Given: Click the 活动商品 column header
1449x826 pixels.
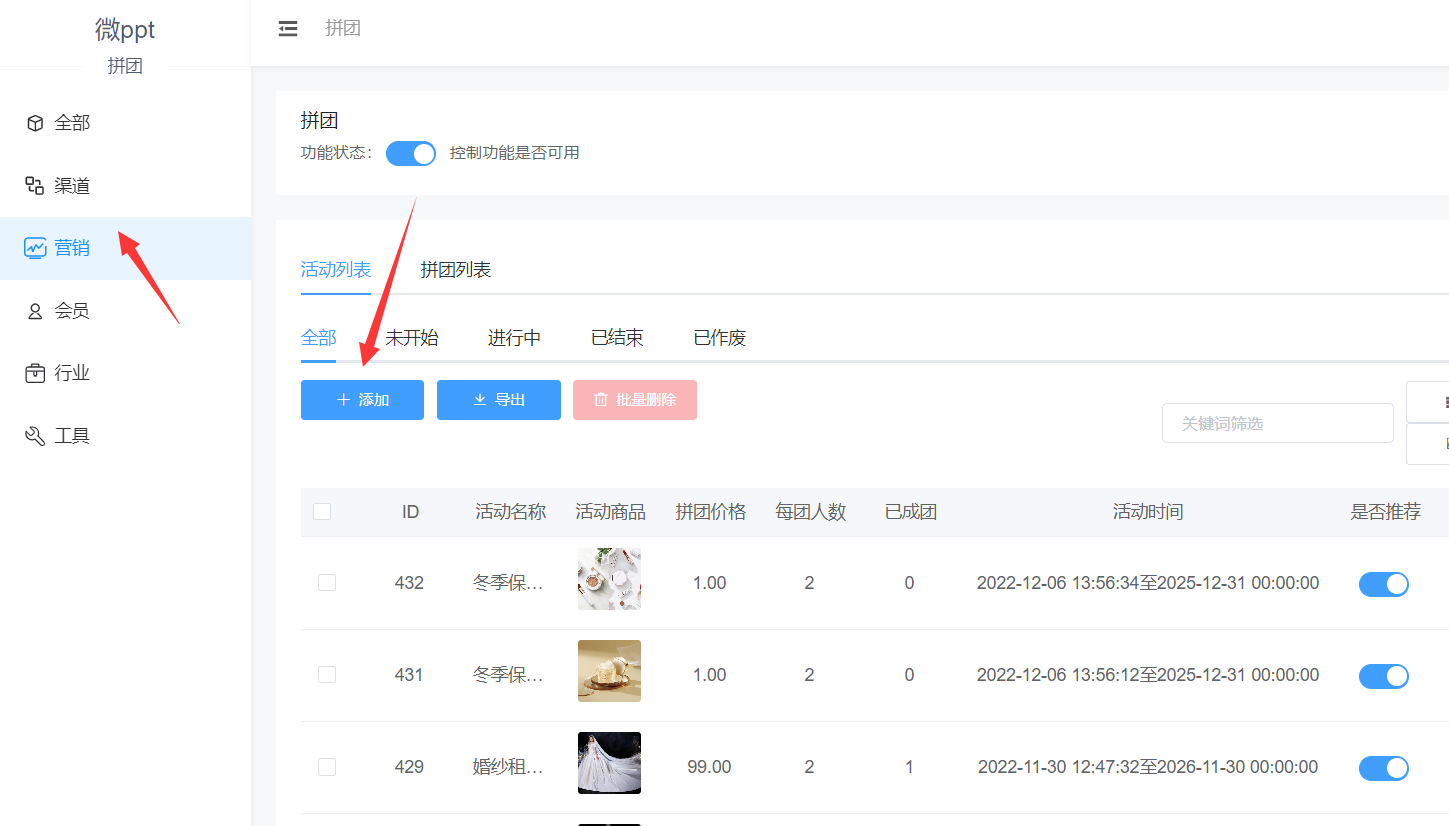Looking at the screenshot, I should coord(611,512).
